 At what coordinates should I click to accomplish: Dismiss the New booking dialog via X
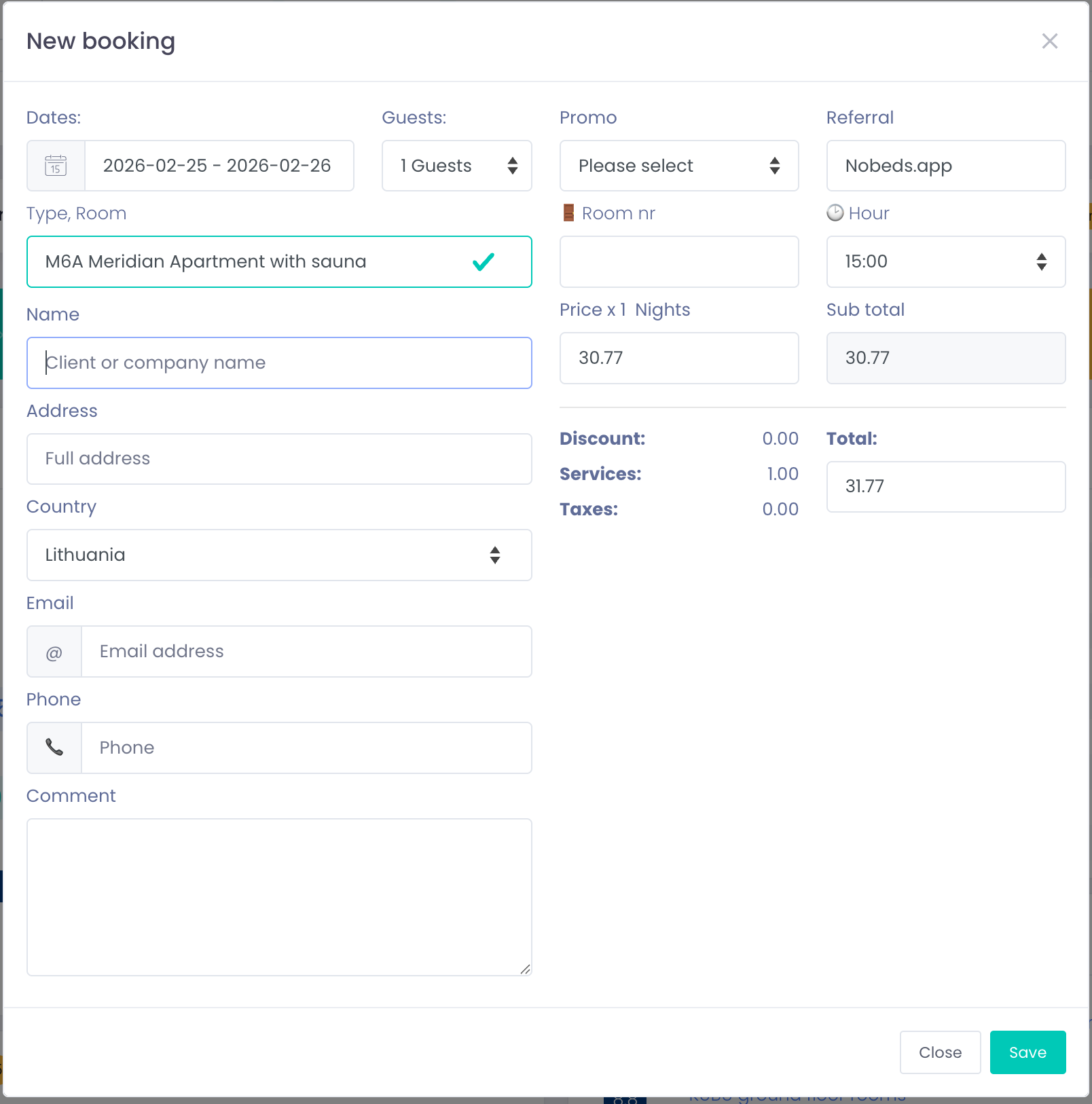(1050, 41)
